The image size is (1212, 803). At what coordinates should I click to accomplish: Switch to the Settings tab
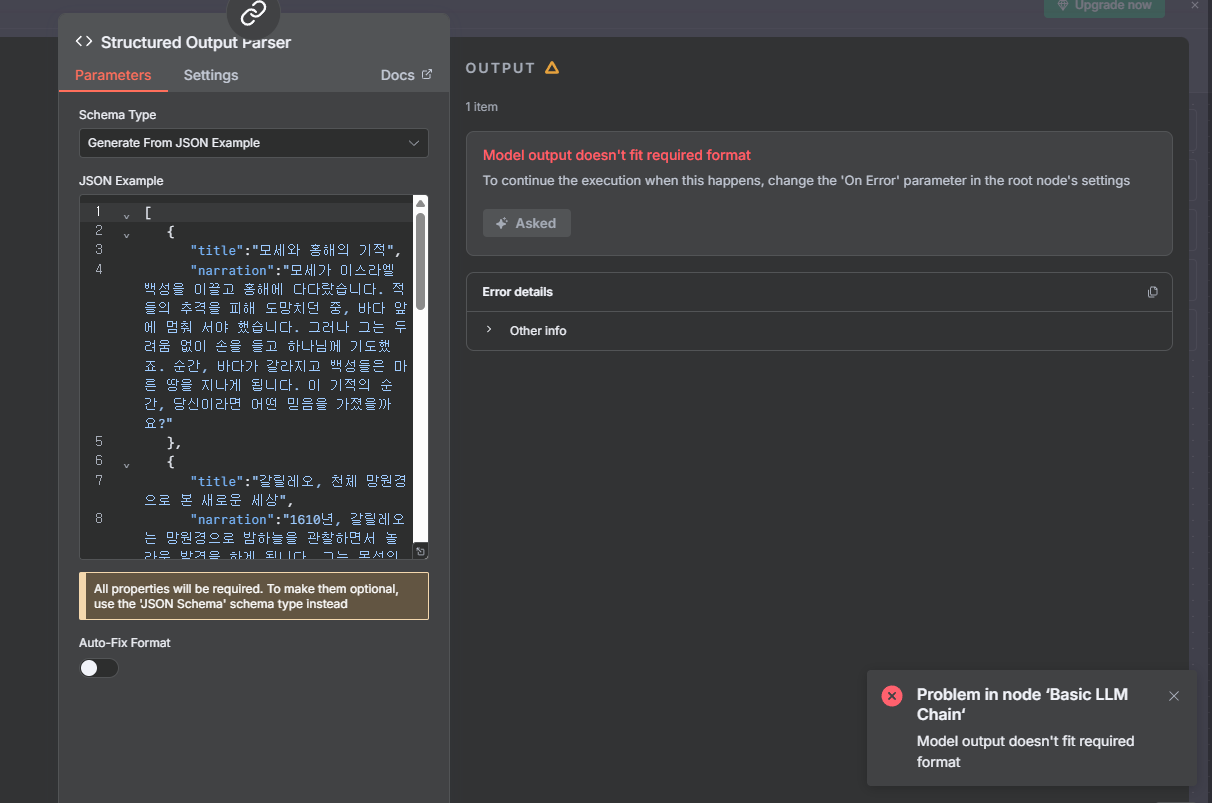pos(211,75)
